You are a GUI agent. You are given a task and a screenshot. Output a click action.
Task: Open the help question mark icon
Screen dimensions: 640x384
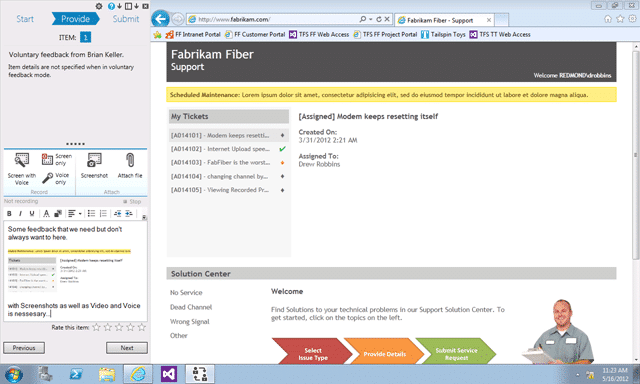[111, 6]
